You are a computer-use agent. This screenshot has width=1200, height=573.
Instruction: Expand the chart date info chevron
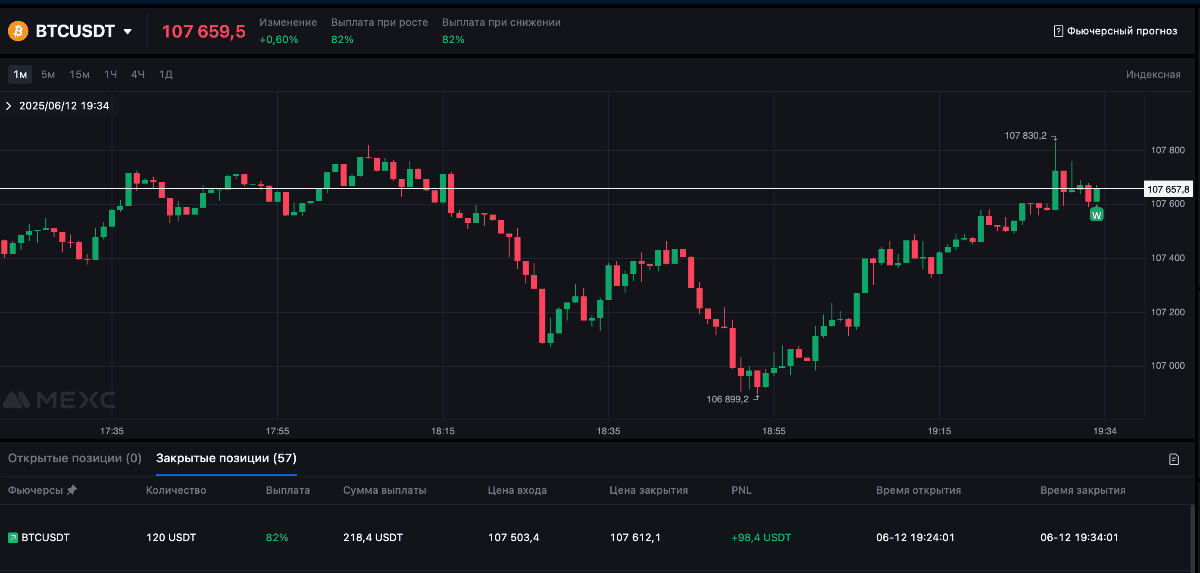(x=9, y=105)
